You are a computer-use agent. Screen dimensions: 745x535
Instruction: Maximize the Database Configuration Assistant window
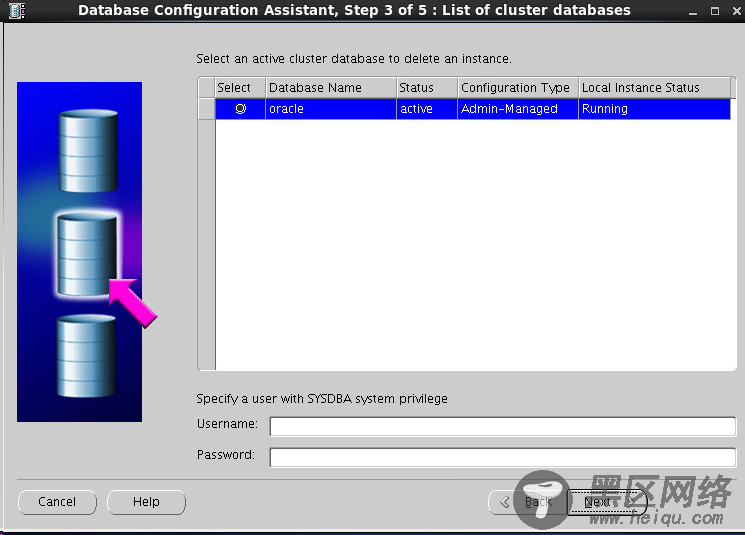coord(715,11)
